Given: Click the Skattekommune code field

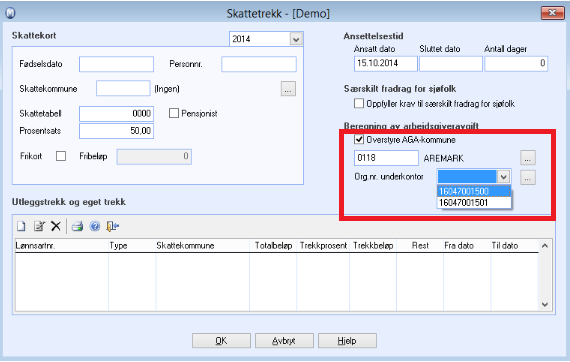Looking at the screenshot, I should point(123,88).
